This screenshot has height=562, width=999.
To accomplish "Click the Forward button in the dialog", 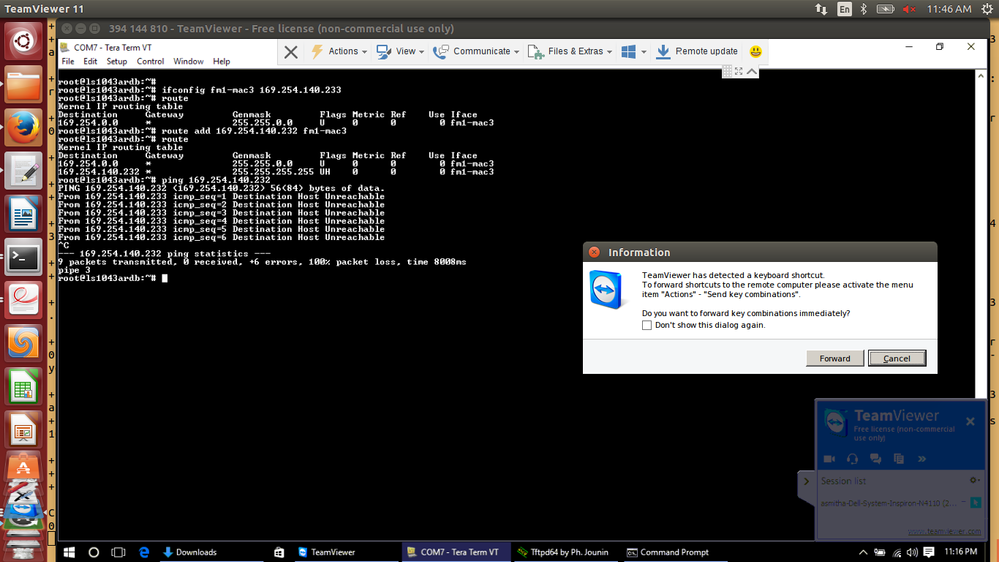I will point(835,358).
